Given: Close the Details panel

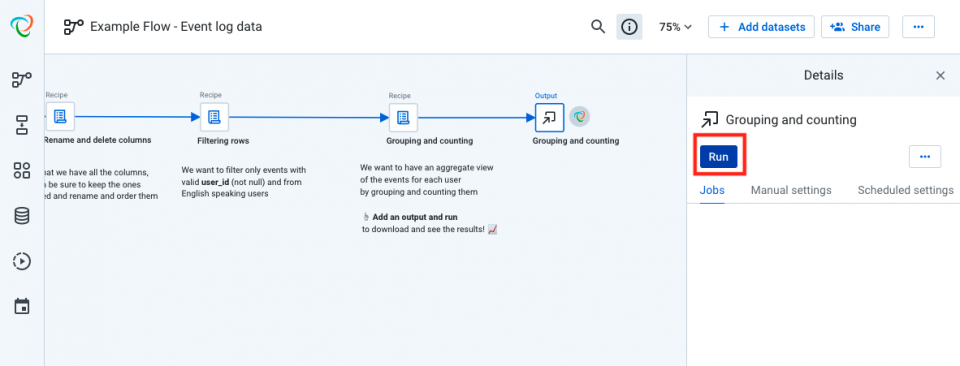Looking at the screenshot, I should tap(940, 76).
